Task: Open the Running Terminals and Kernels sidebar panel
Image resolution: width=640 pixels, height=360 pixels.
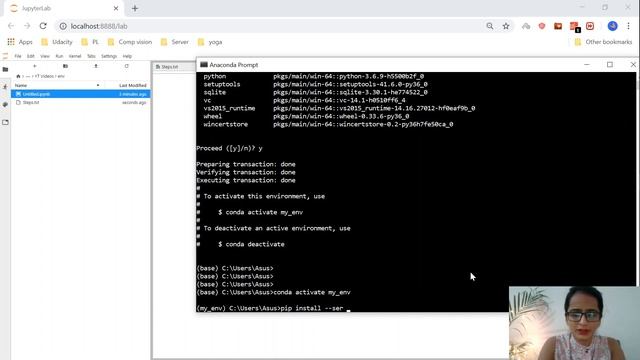Action: pos(5,87)
